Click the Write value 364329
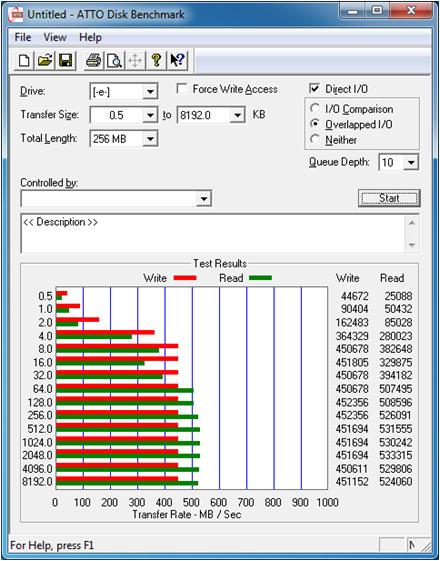Viewport: 440px width, 561px height. coord(352,336)
